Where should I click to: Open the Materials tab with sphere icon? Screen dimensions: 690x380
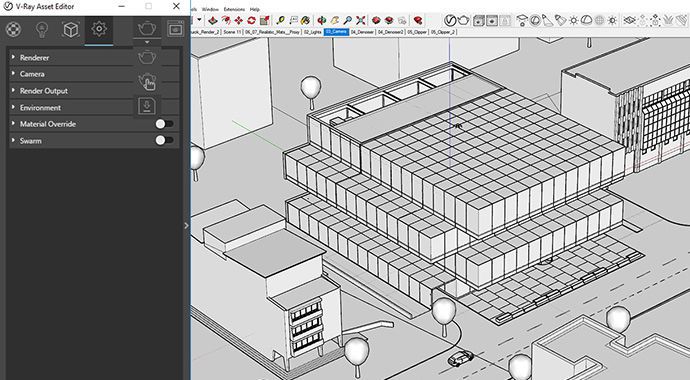(13, 29)
